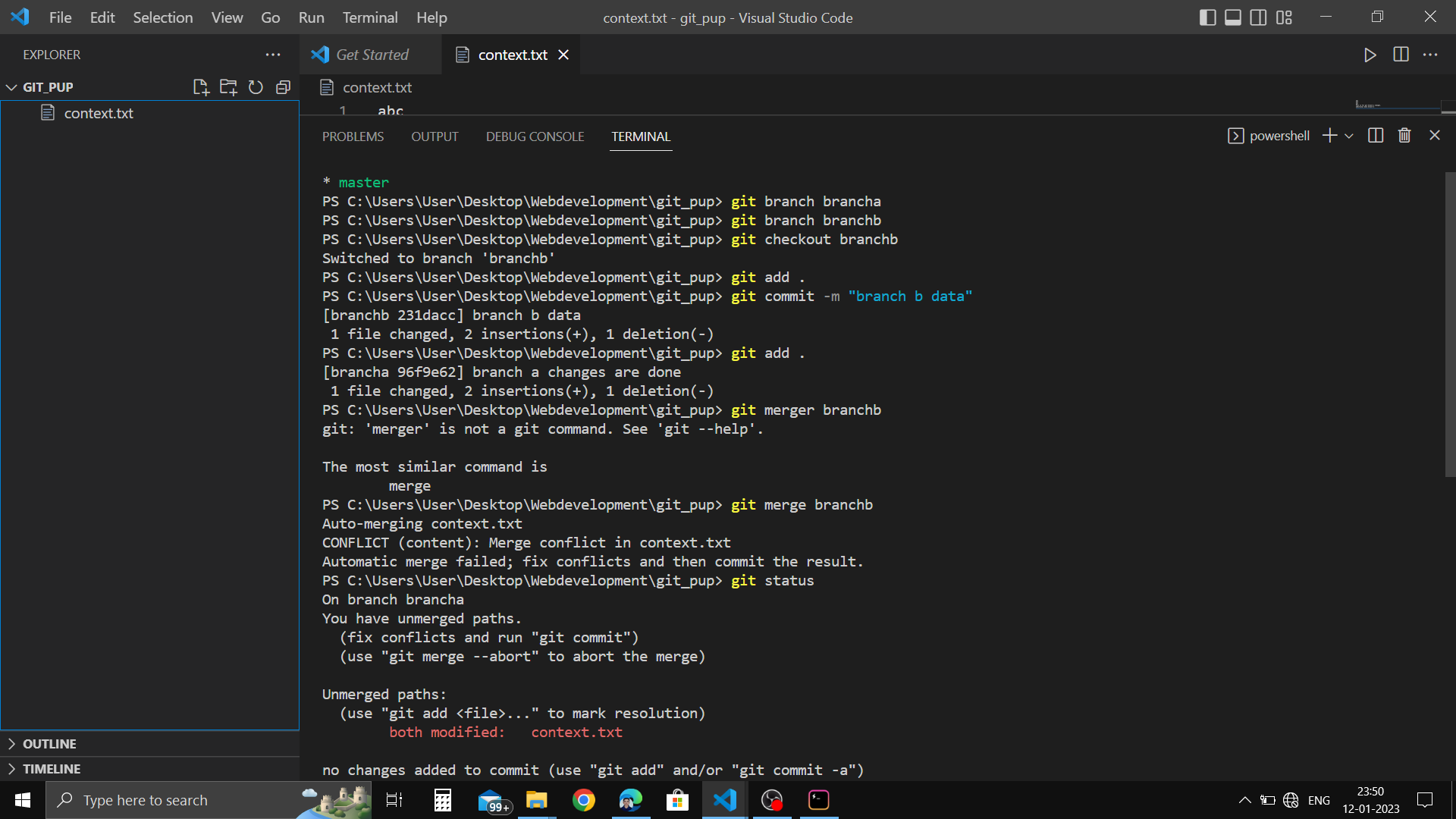Click the "* master" terminal line

point(356,183)
